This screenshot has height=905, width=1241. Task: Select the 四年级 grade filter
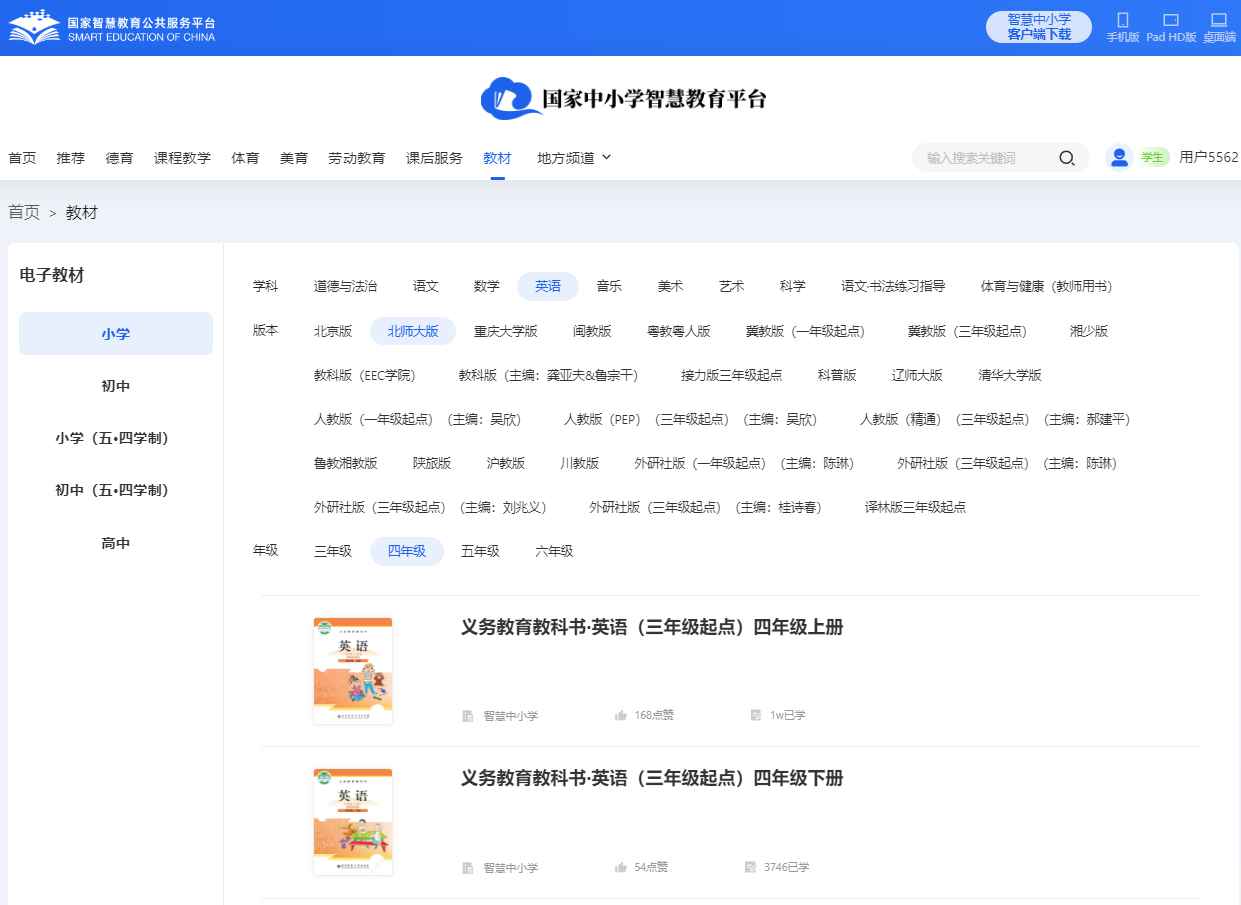click(407, 551)
